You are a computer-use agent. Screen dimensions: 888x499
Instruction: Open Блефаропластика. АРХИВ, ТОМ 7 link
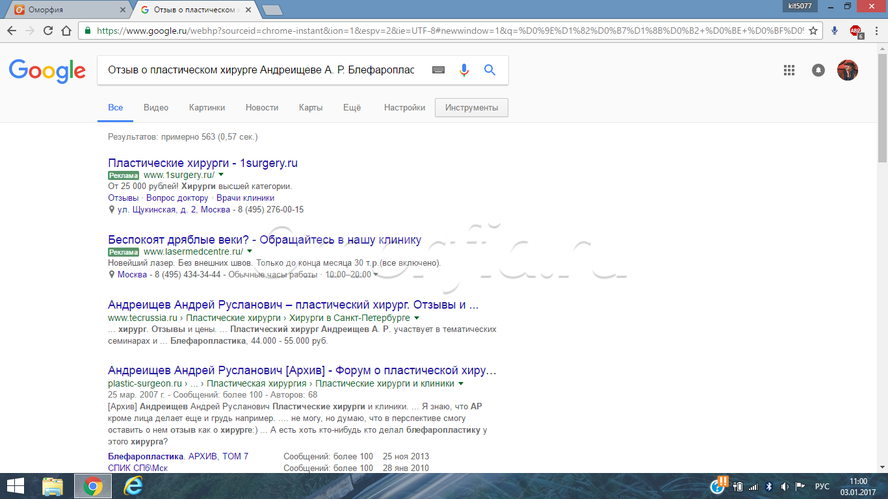(x=178, y=456)
